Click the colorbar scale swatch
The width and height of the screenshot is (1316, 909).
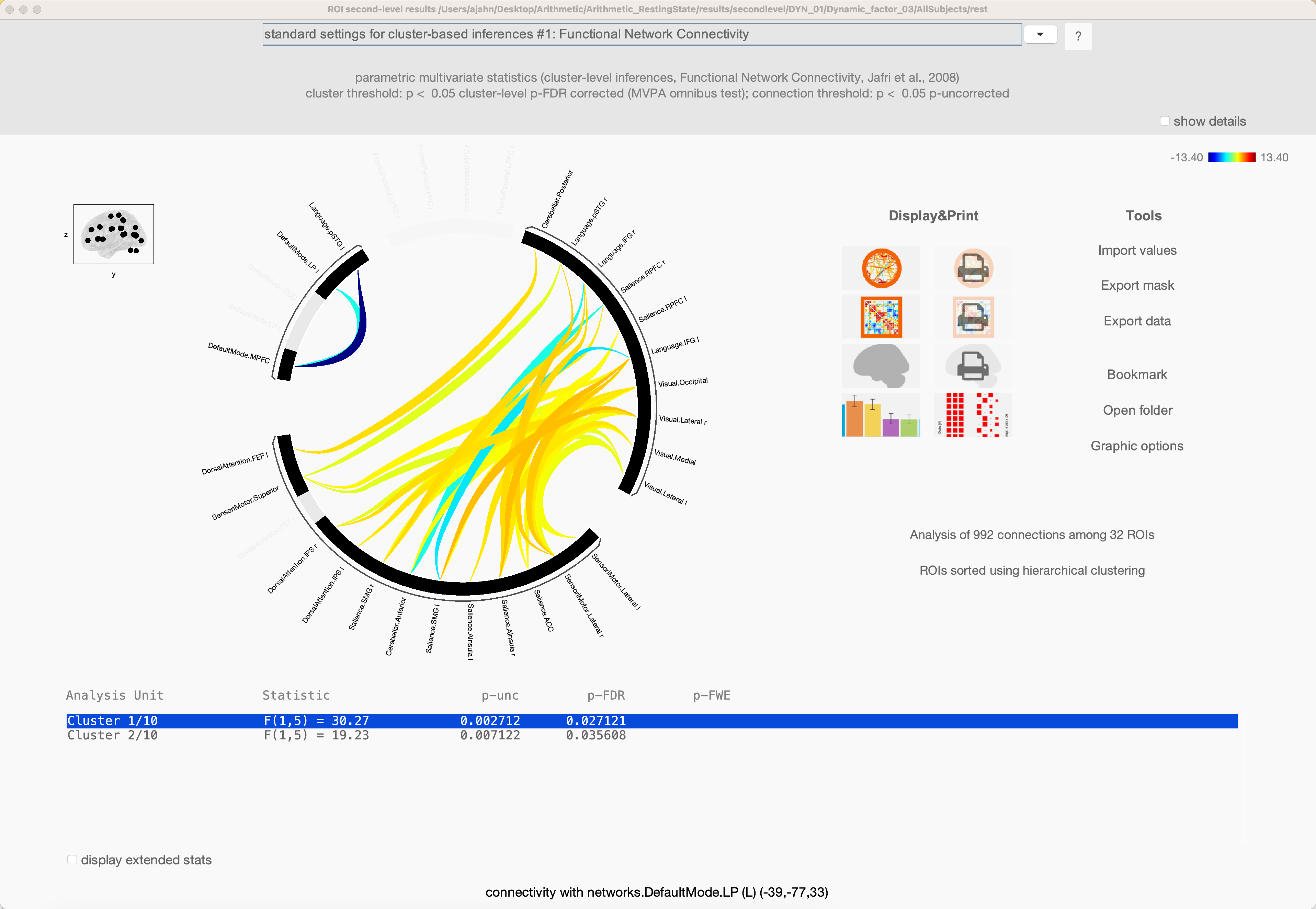click(1232, 157)
